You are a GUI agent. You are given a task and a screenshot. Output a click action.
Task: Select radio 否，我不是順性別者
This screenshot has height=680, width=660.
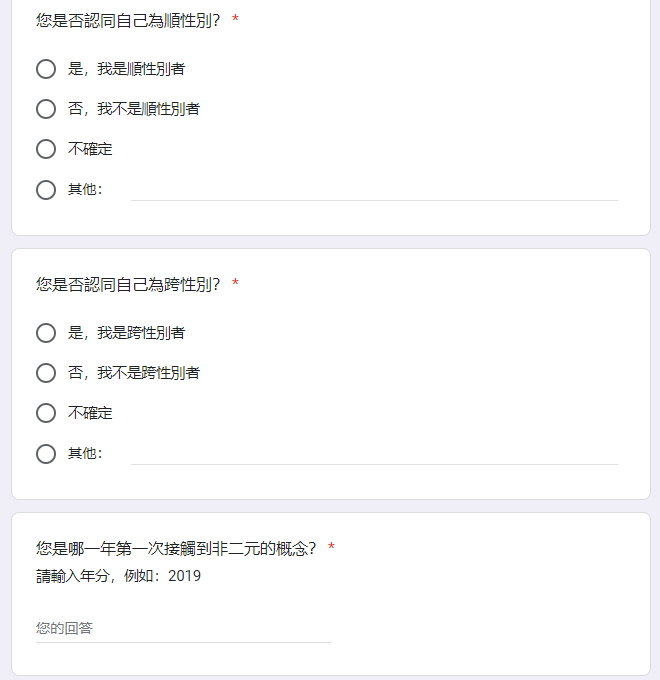pyautogui.click(x=46, y=109)
